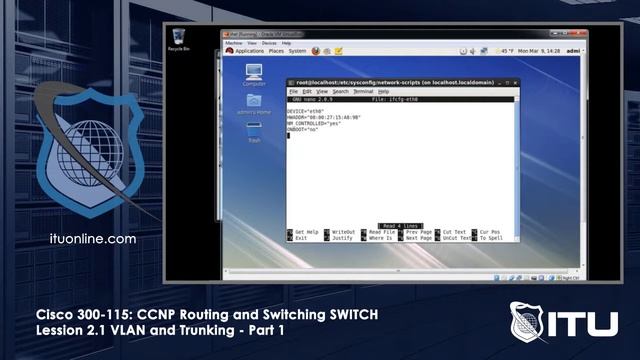Image resolution: width=640 pixels, height=360 pixels.
Task: Open the VirtualBox window's View menu
Action: 252,43
